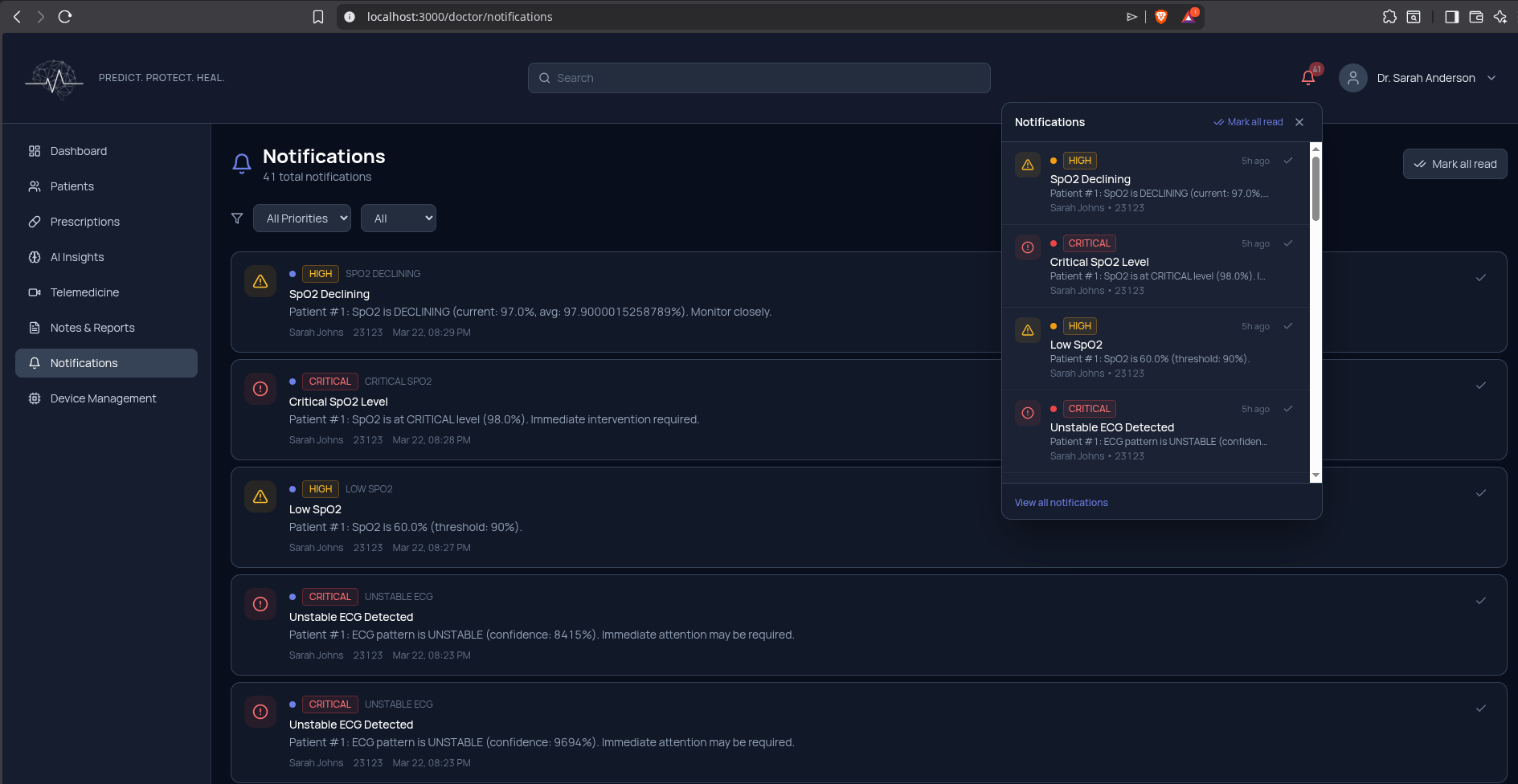1518x784 pixels.
Task: Open Device Management from the sidebar
Action: 102,398
